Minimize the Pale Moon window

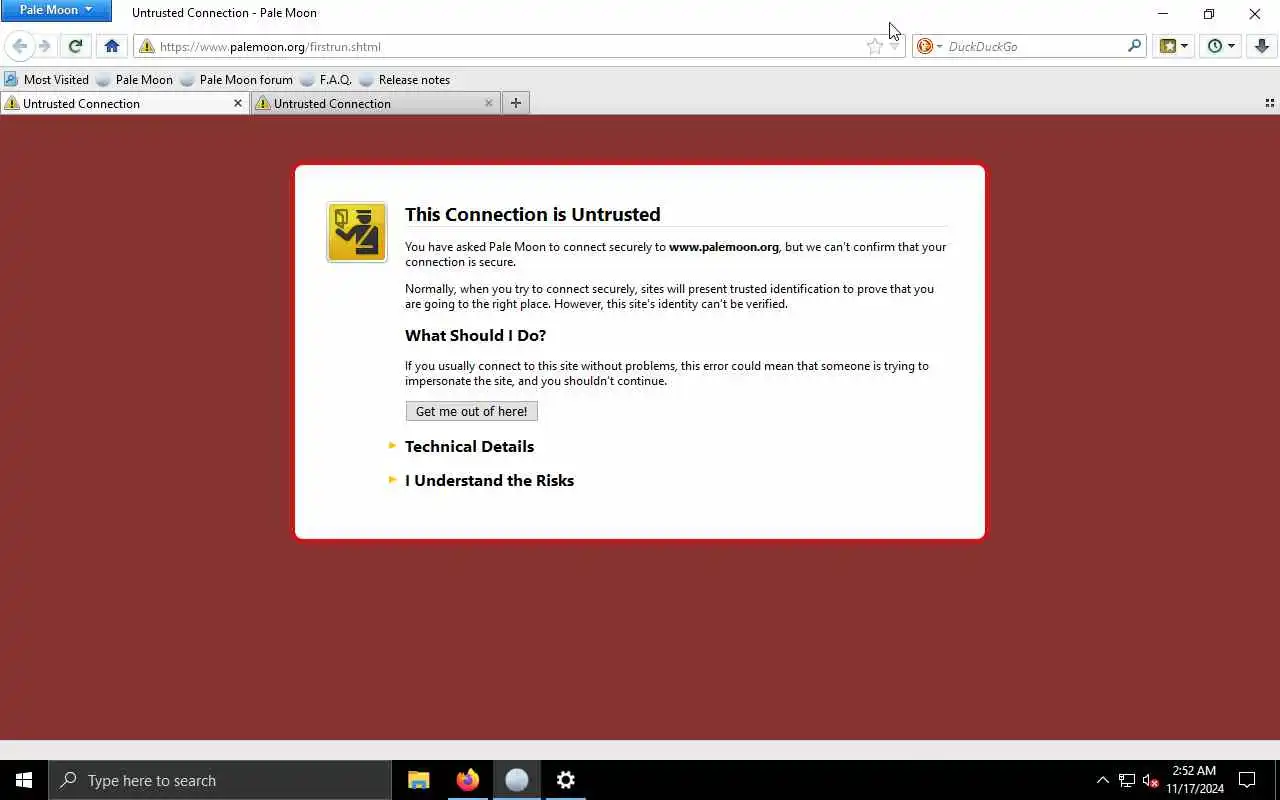coord(1163,13)
